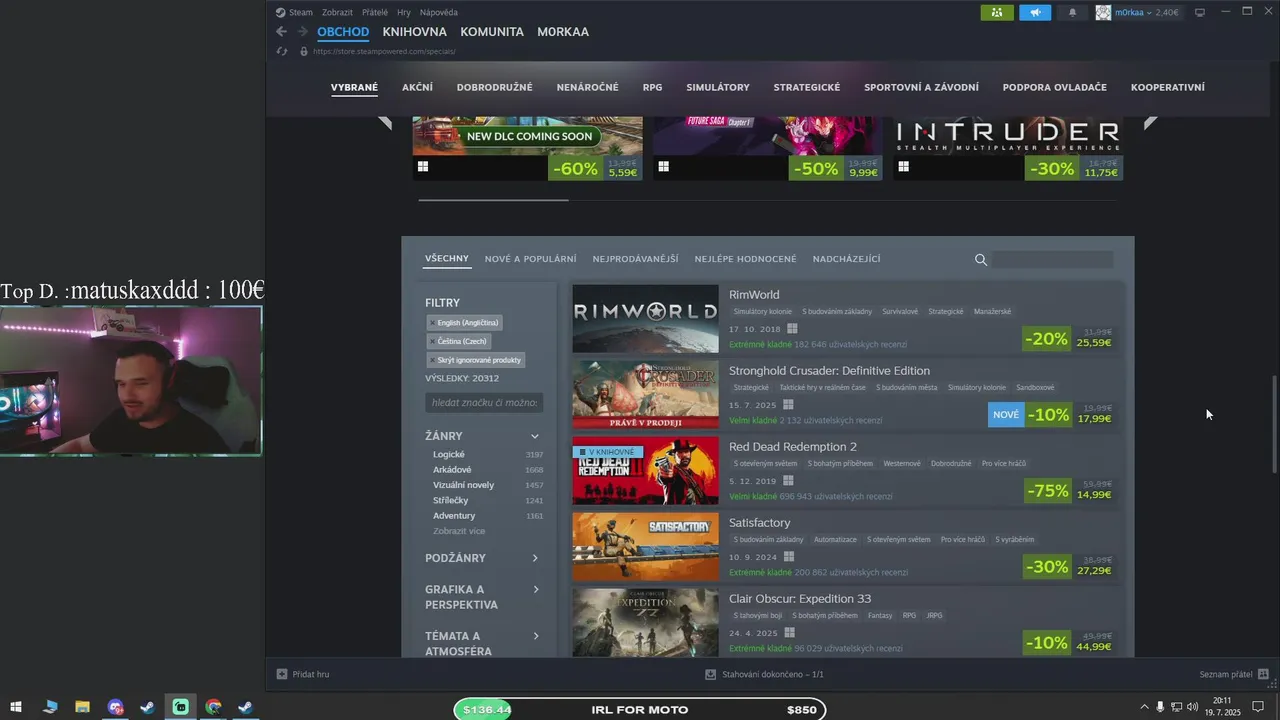The image size is (1280, 720).
Task: Click the m0rkaa profile avatar
Action: click(x=1103, y=12)
